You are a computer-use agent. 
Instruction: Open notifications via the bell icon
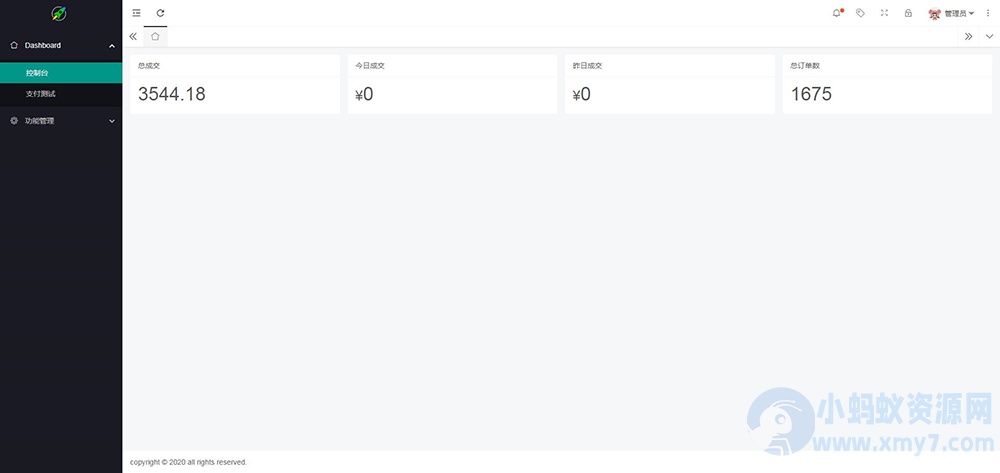point(837,13)
